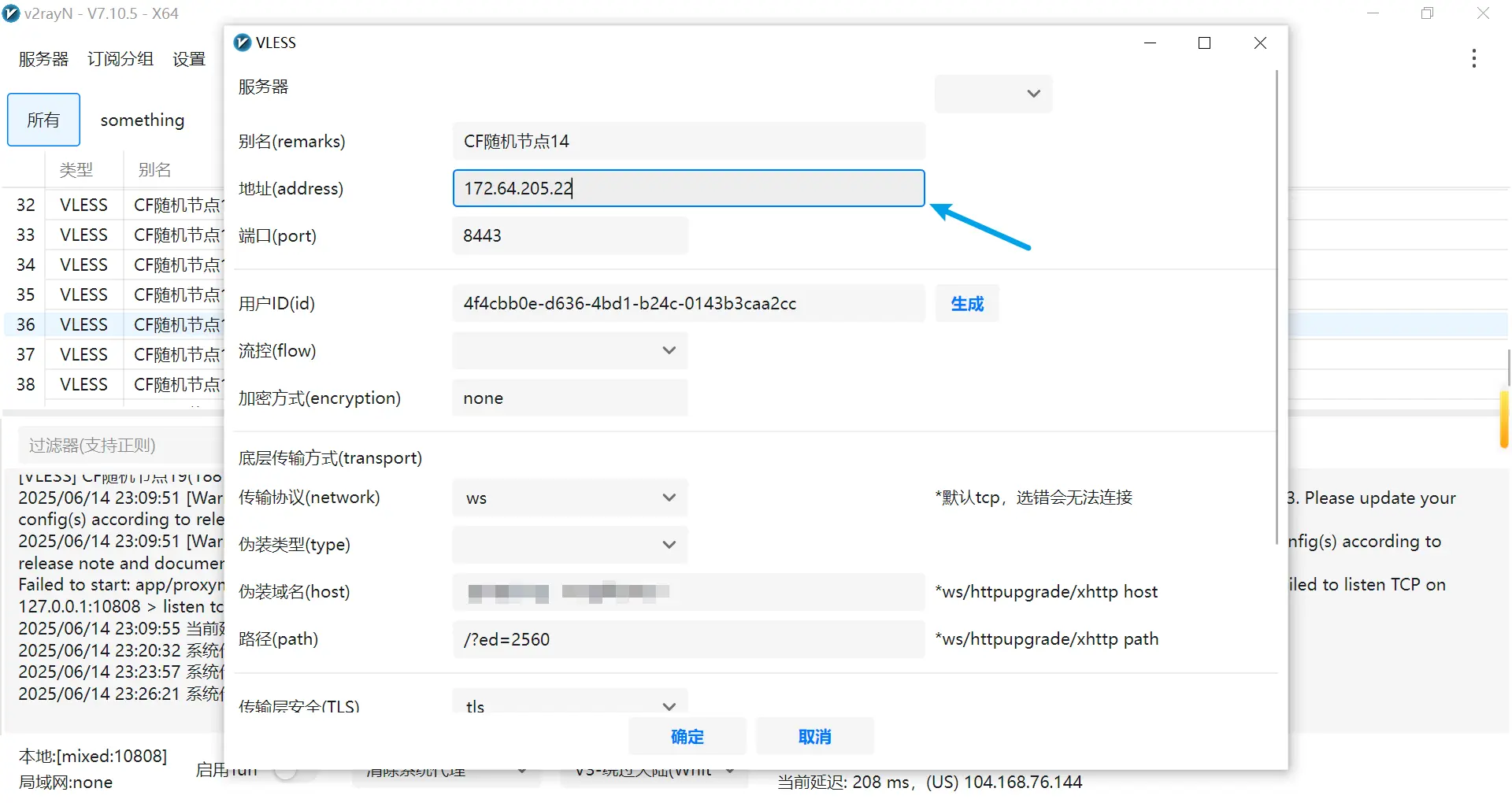Open the 传输协议(network) ws dropdown

[570, 498]
